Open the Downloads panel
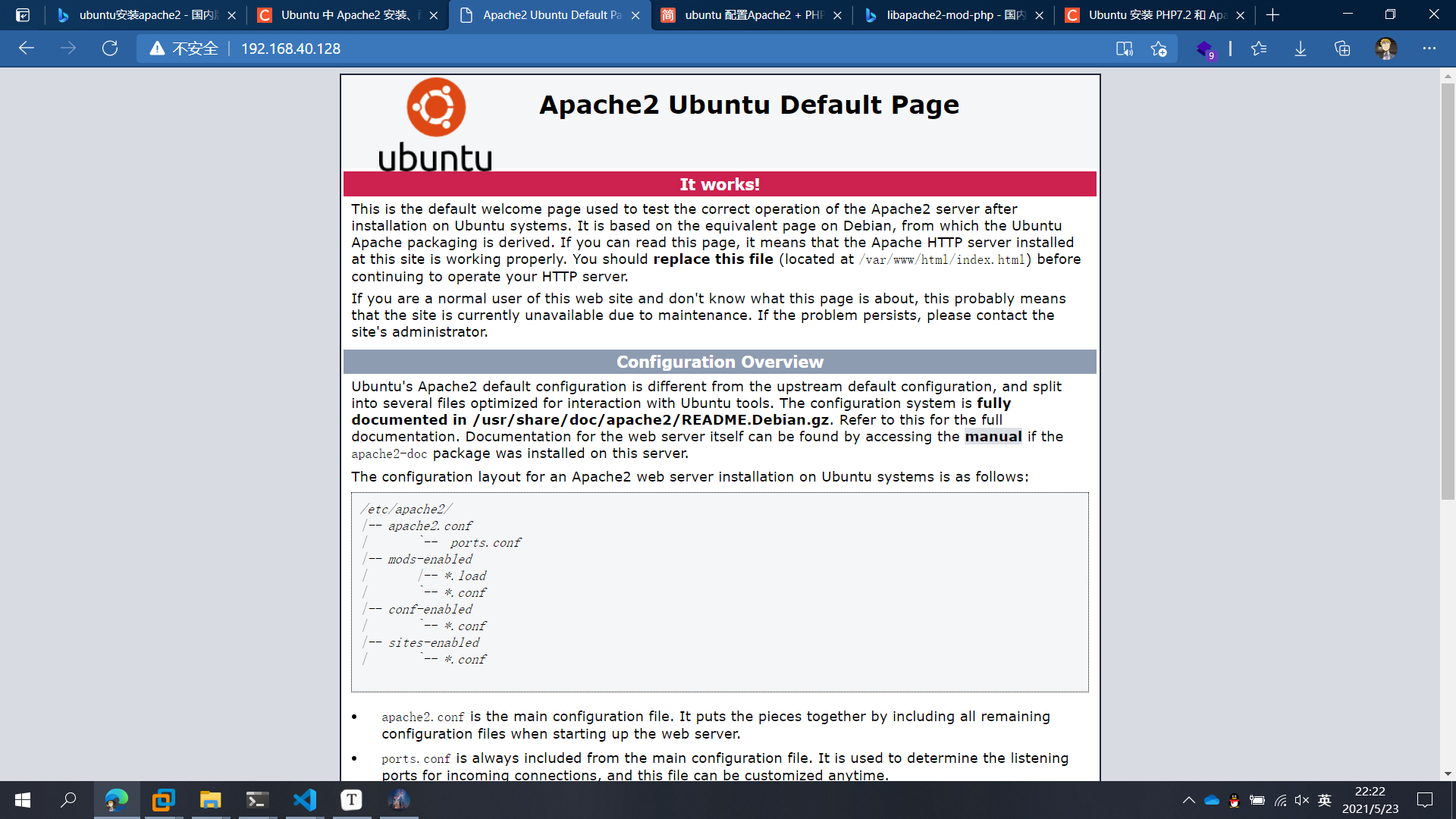1456x819 pixels. click(x=1301, y=49)
